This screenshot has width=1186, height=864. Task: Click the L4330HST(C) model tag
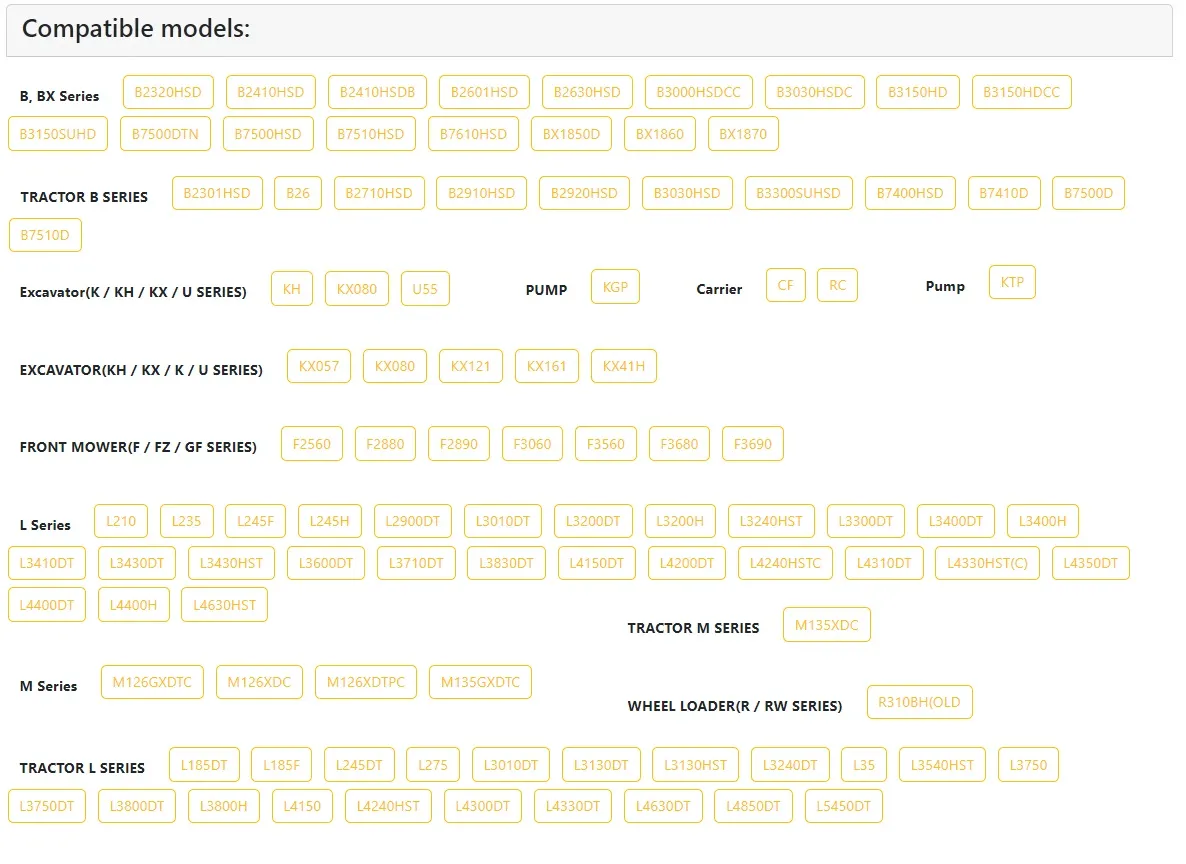[x=987, y=563]
